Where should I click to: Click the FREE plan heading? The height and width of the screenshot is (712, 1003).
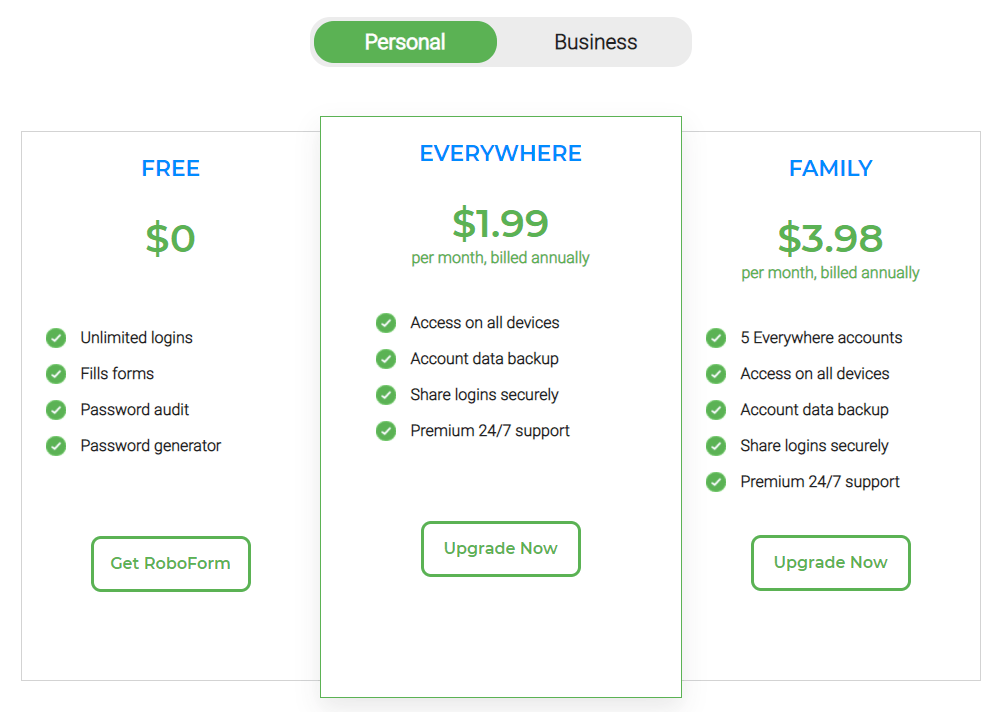click(171, 168)
